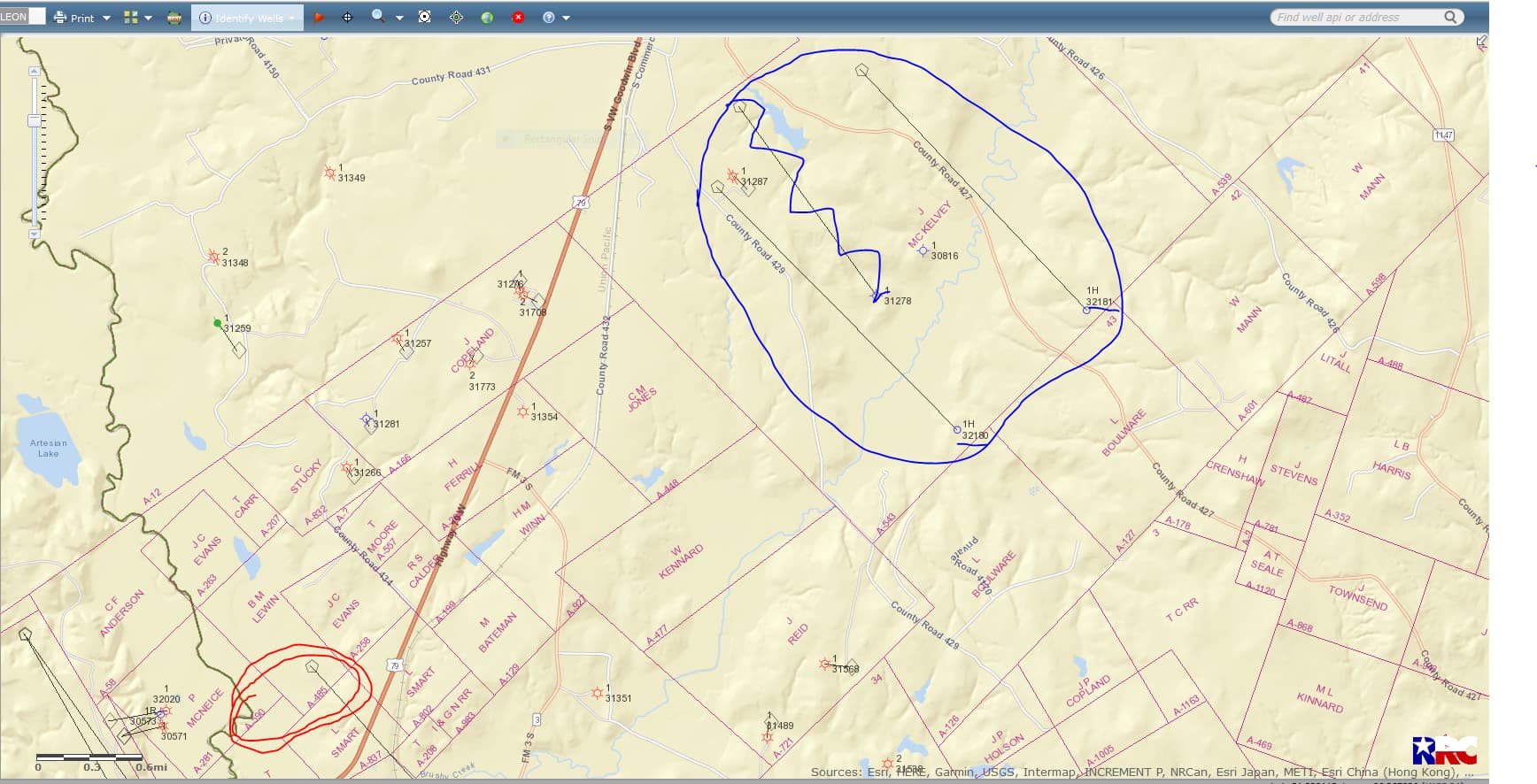This screenshot has width=1537, height=784.
Task: Expand the magnifier search dropdown arrow
Action: tap(399, 18)
